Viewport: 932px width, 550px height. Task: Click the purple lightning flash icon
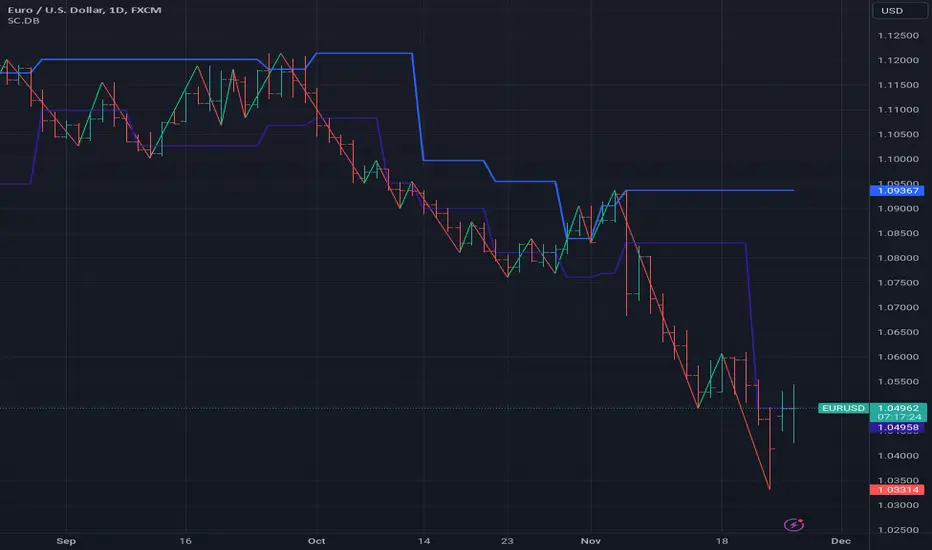coord(794,524)
